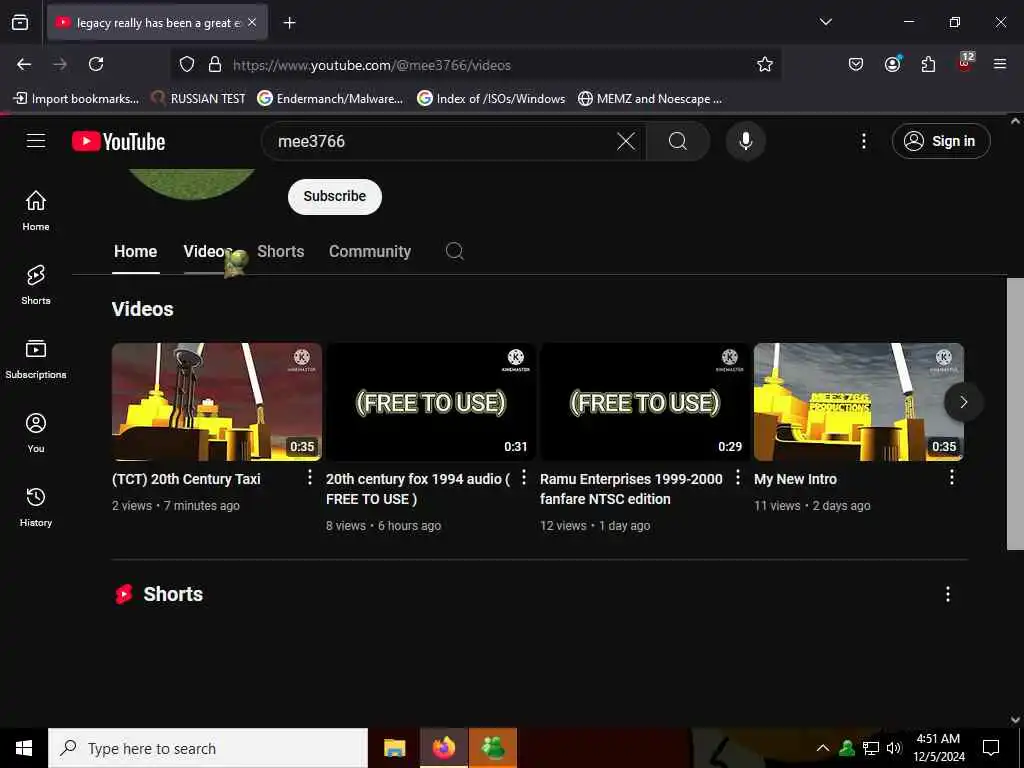Open Firefox View in tab bar
The image size is (1024, 768).
(20, 22)
